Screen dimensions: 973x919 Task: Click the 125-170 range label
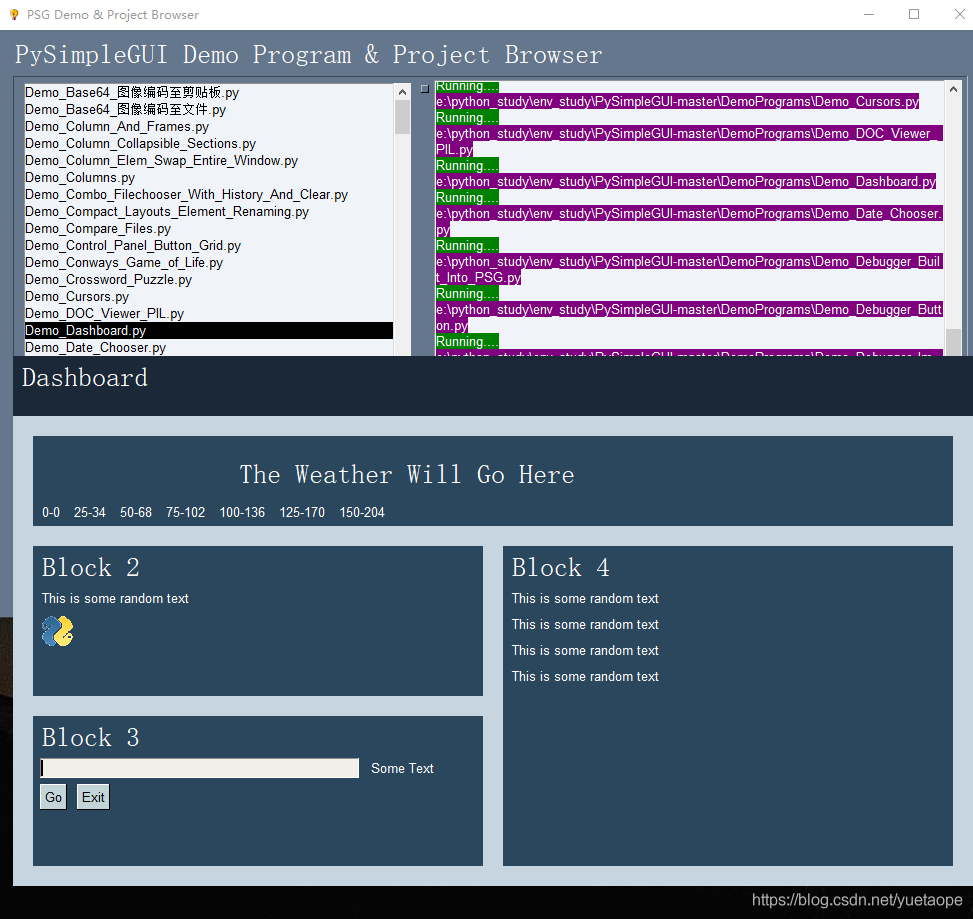(x=302, y=513)
